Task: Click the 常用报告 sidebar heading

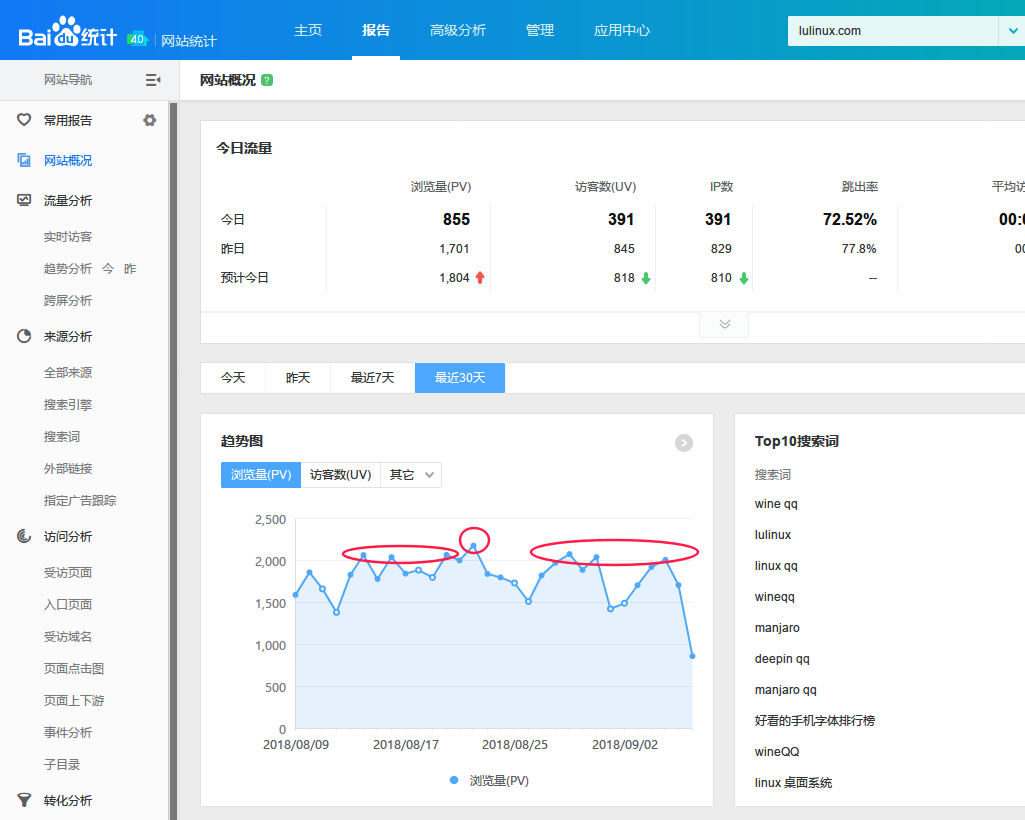Action: pyautogui.click(x=68, y=120)
